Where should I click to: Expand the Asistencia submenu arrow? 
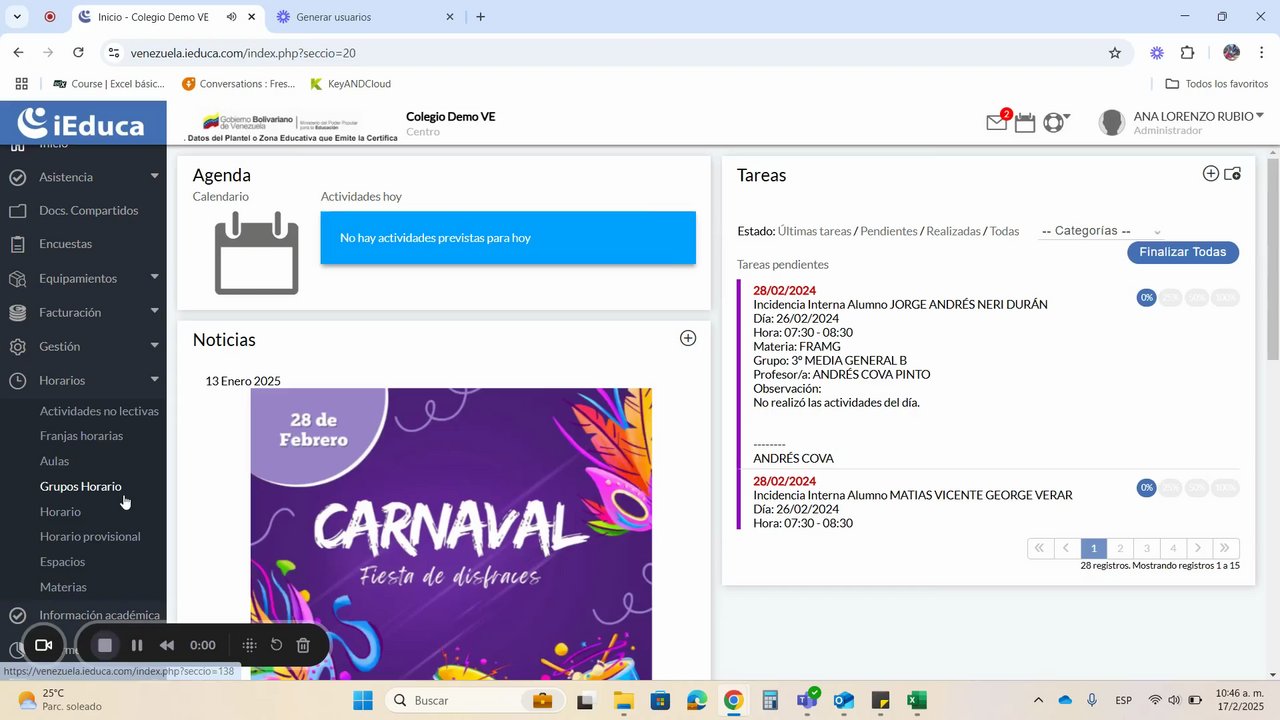pos(155,176)
